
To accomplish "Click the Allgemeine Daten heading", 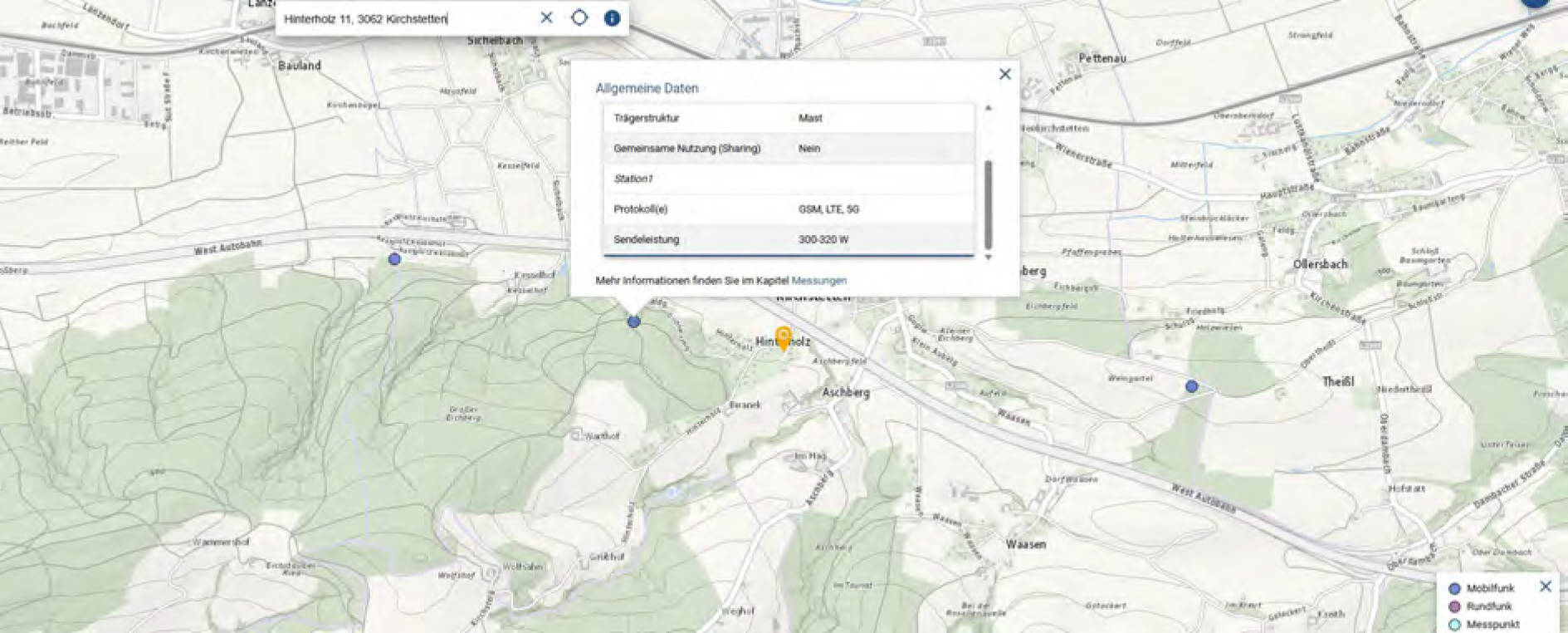I will pyautogui.click(x=647, y=88).
